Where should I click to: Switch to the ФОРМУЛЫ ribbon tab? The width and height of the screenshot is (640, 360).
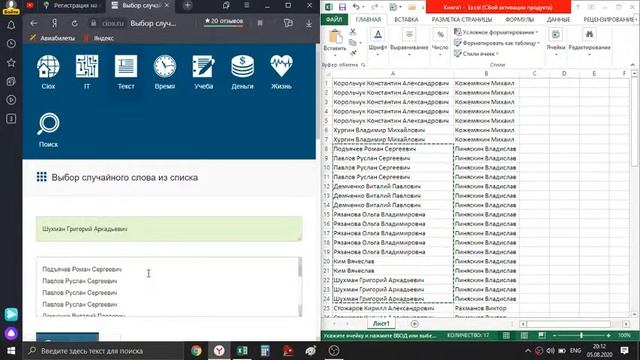click(x=519, y=19)
